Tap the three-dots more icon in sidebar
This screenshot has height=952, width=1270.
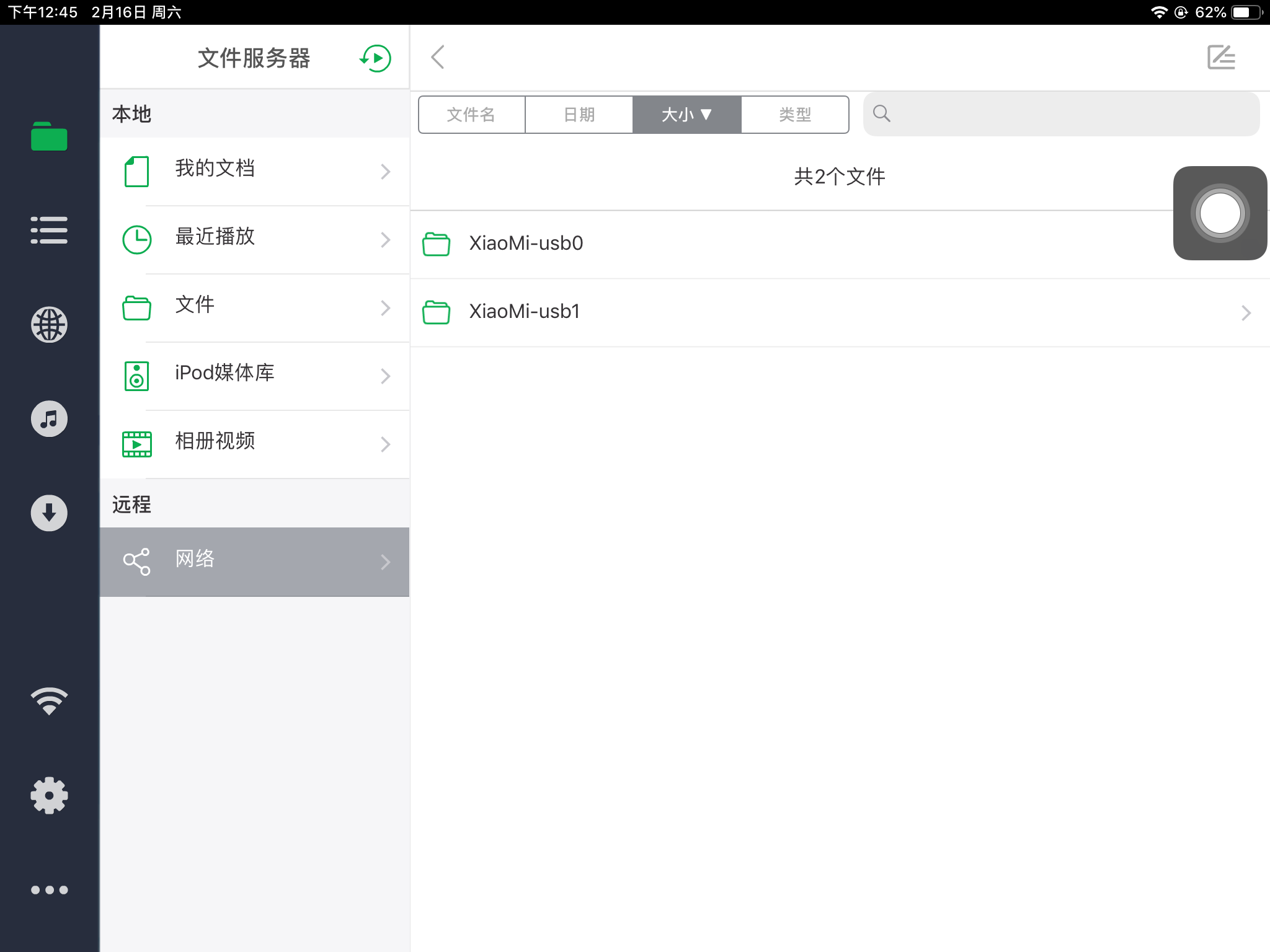(x=49, y=889)
